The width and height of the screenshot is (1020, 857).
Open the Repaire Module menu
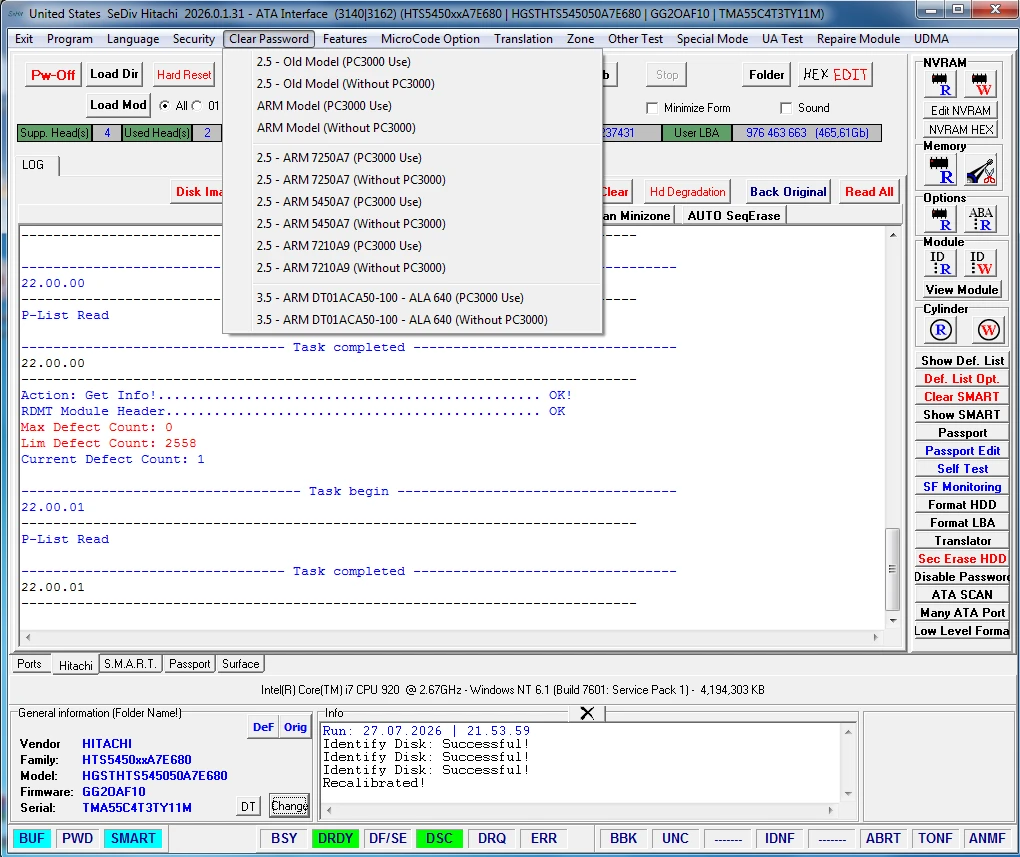coord(858,39)
